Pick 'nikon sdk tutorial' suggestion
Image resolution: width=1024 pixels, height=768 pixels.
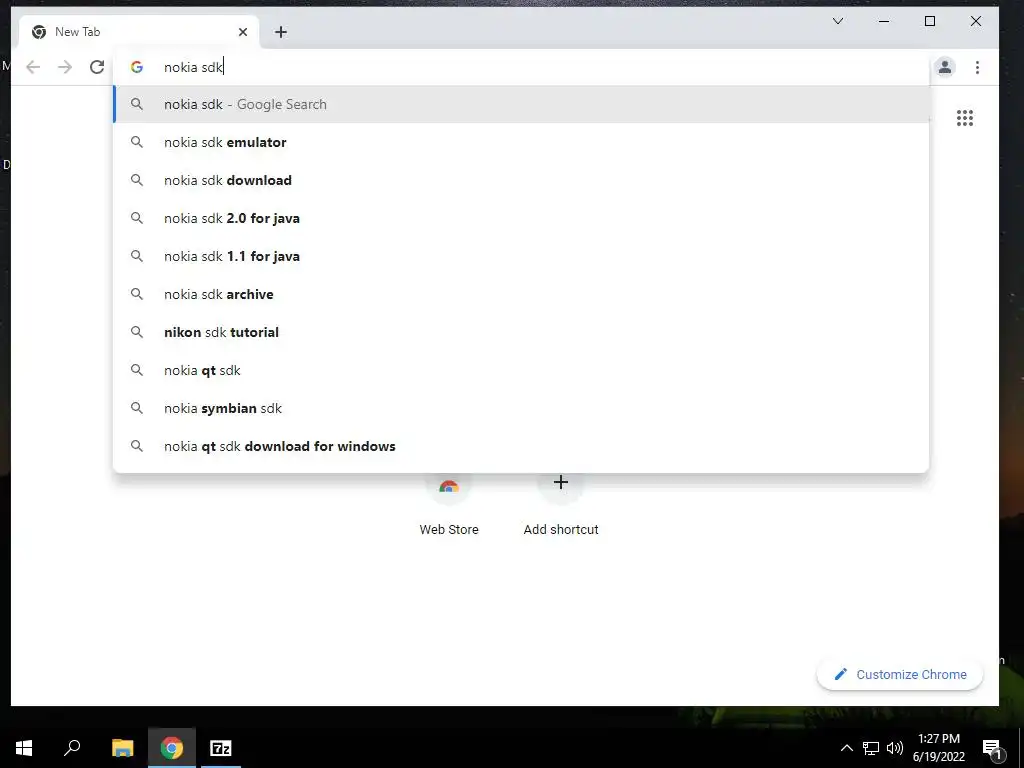pos(521,332)
